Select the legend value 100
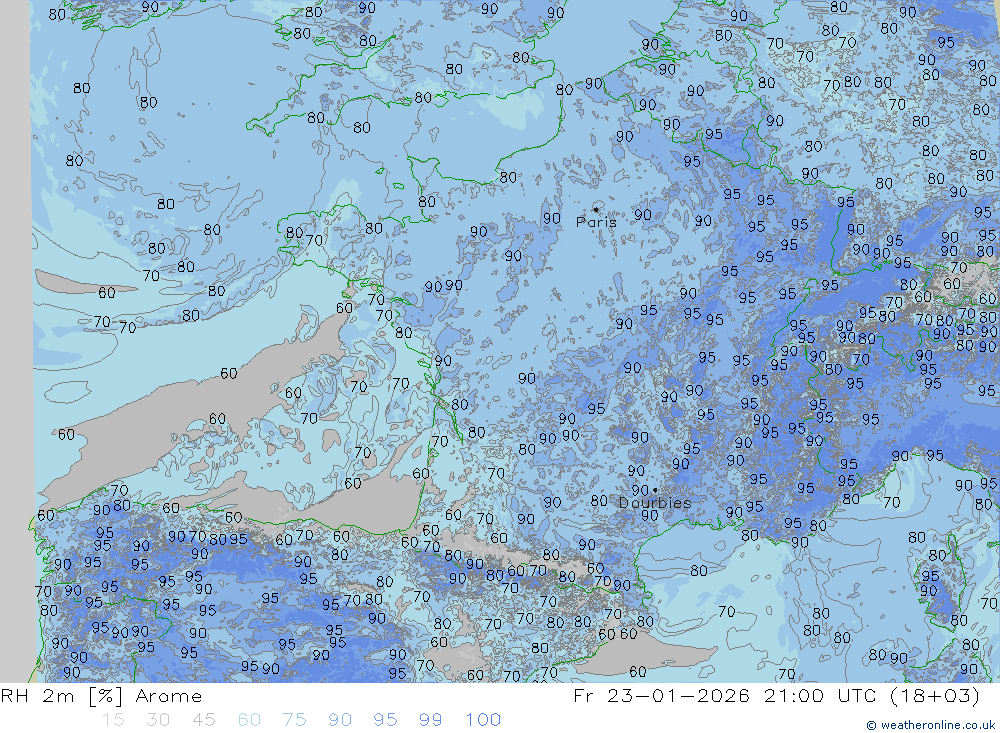 pyautogui.click(x=483, y=720)
